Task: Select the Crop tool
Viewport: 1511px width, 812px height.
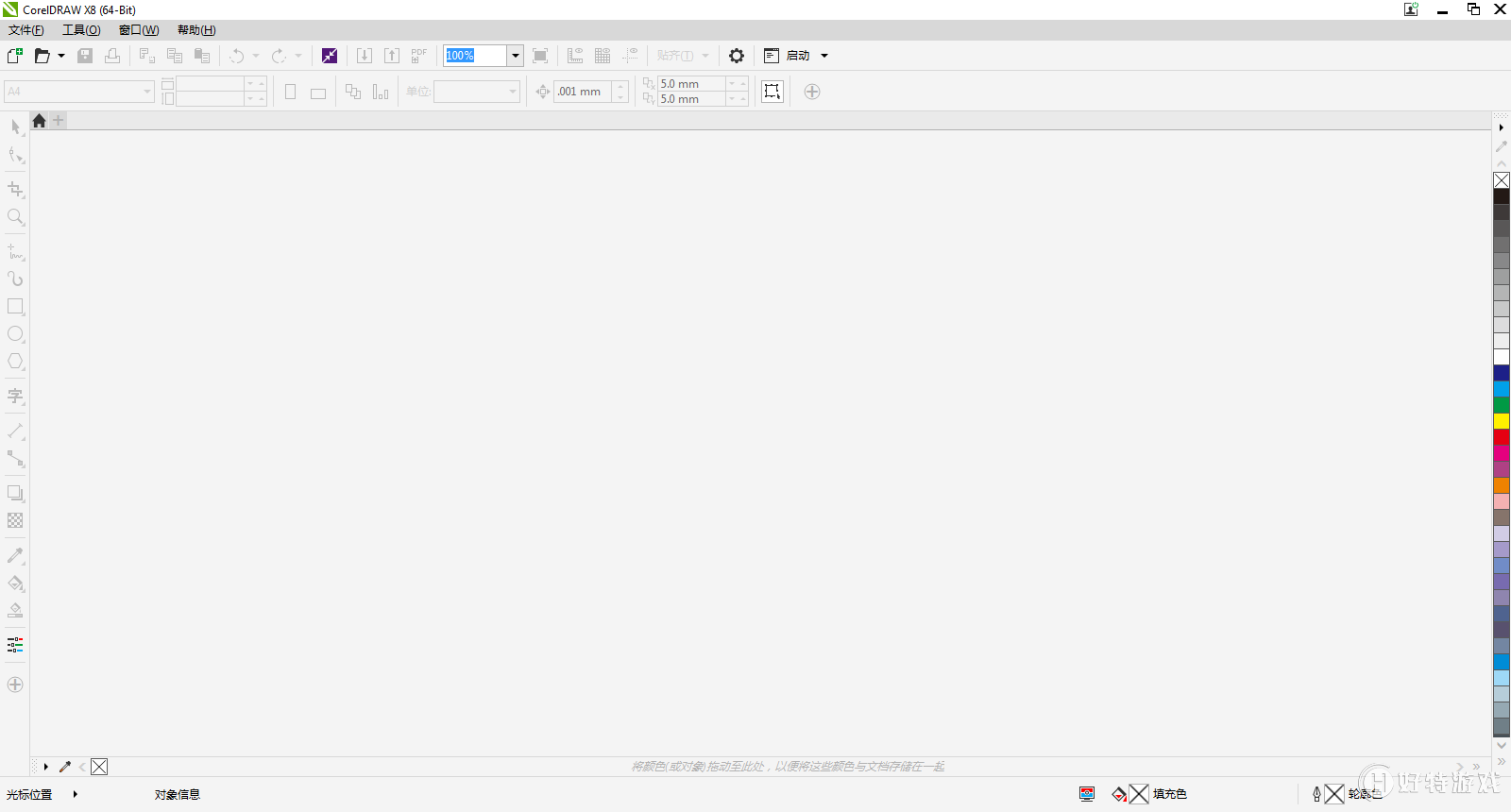Action: tap(15, 190)
